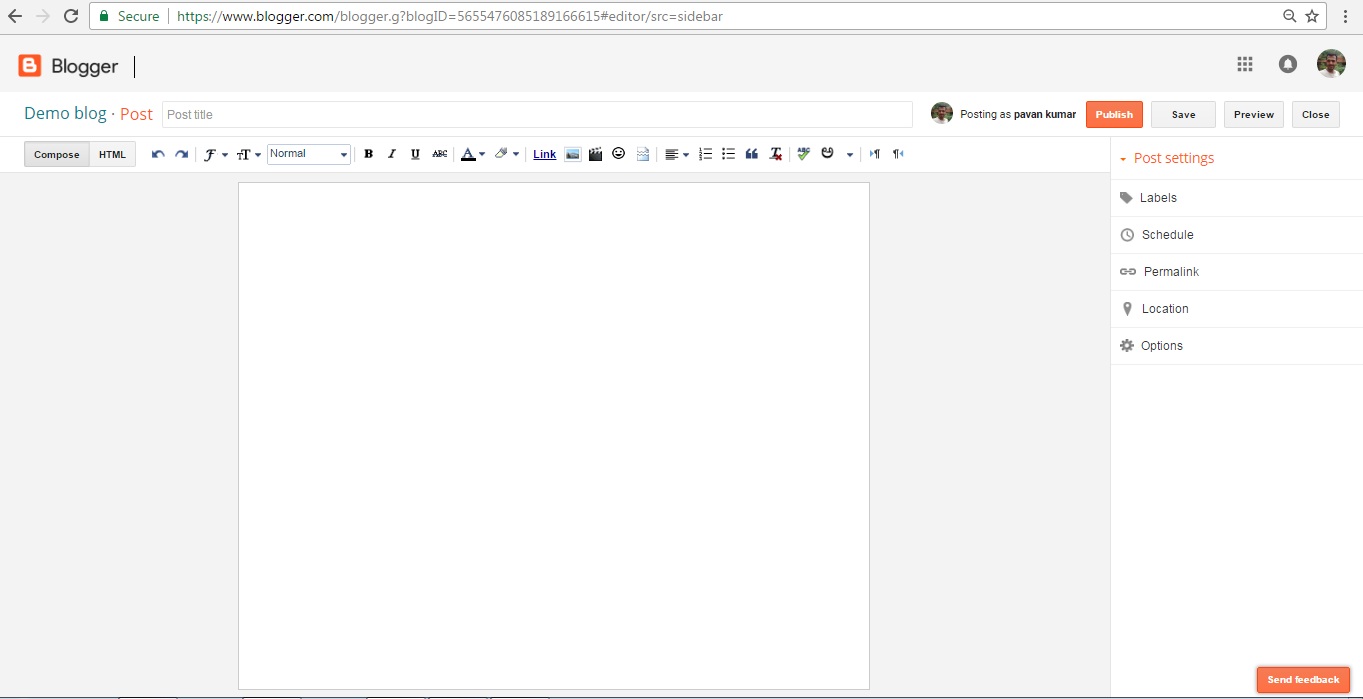Screen dimensions: 1363x699
Task: Open the text color picker
Action: (472, 154)
